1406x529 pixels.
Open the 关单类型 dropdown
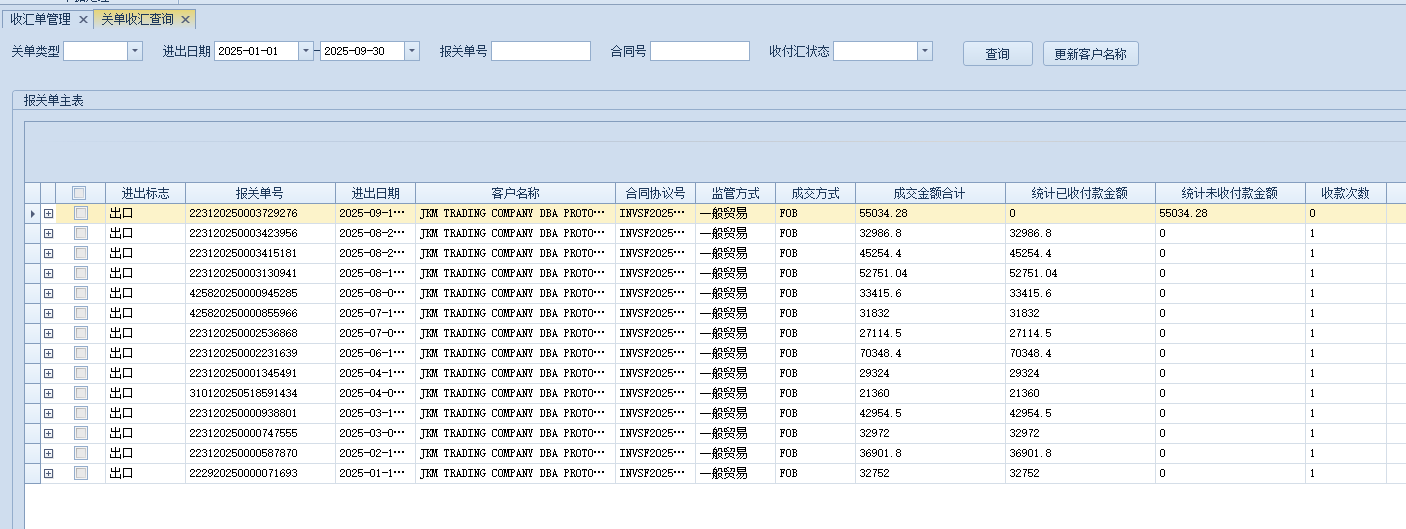135,51
